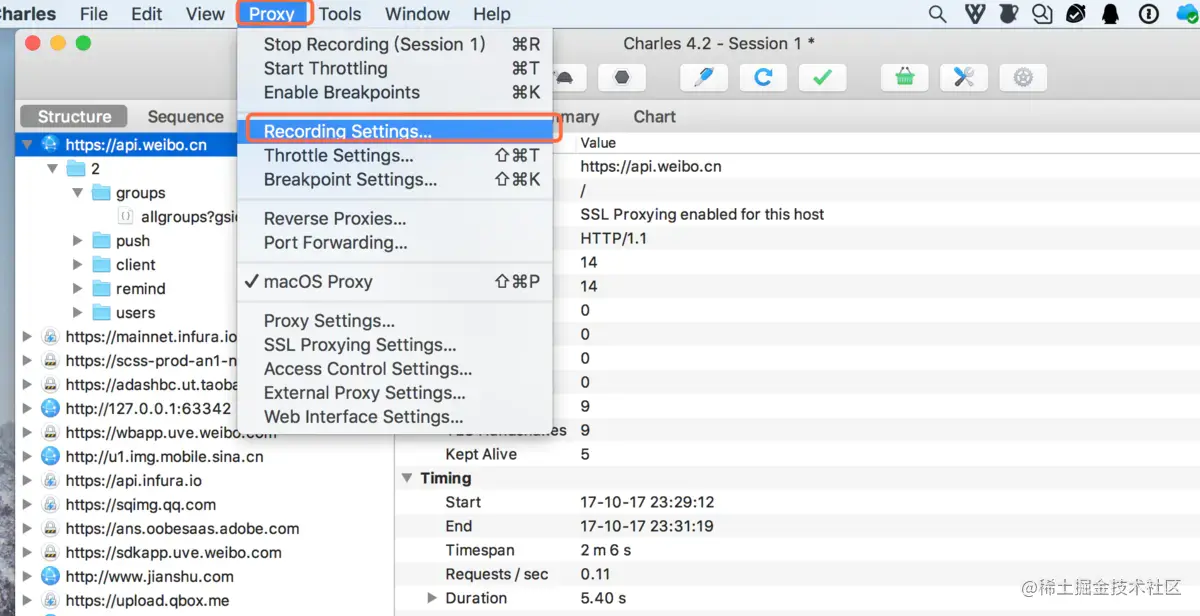
Task: Collapse the https://api.weibo.cn host node
Action: coord(27,144)
